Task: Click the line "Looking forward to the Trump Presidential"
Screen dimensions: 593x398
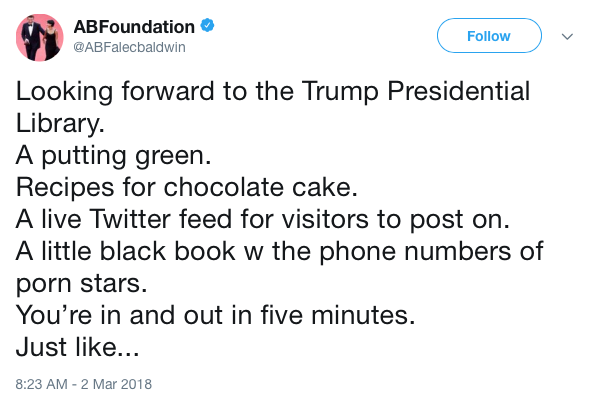Action: [273, 92]
